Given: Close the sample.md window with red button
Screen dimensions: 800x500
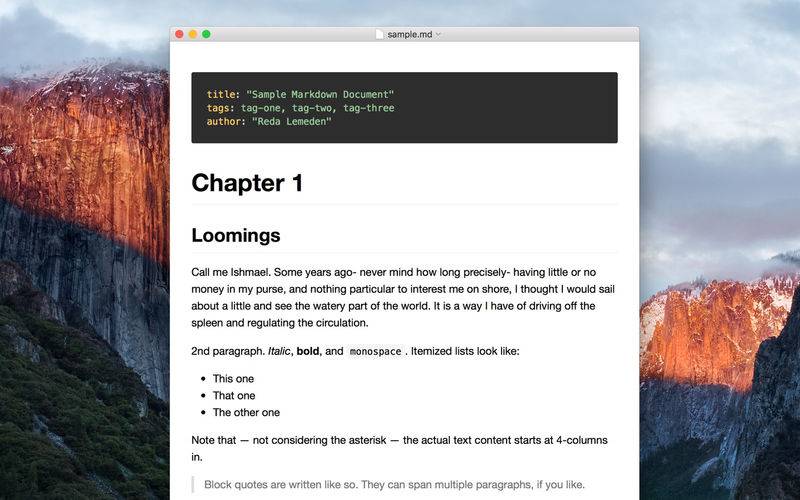Looking at the screenshot, I should (179, 34).
